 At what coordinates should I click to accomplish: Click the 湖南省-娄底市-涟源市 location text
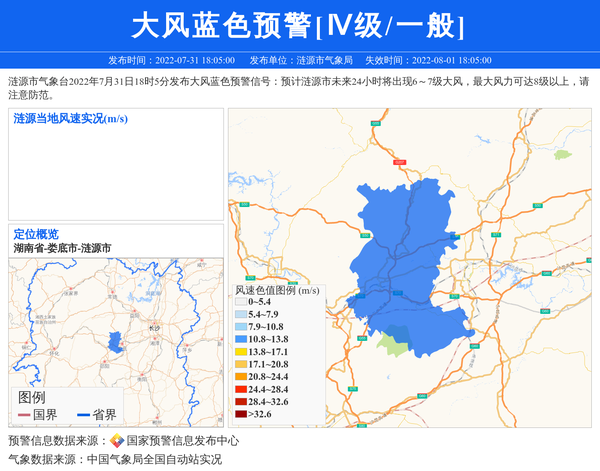62,247
